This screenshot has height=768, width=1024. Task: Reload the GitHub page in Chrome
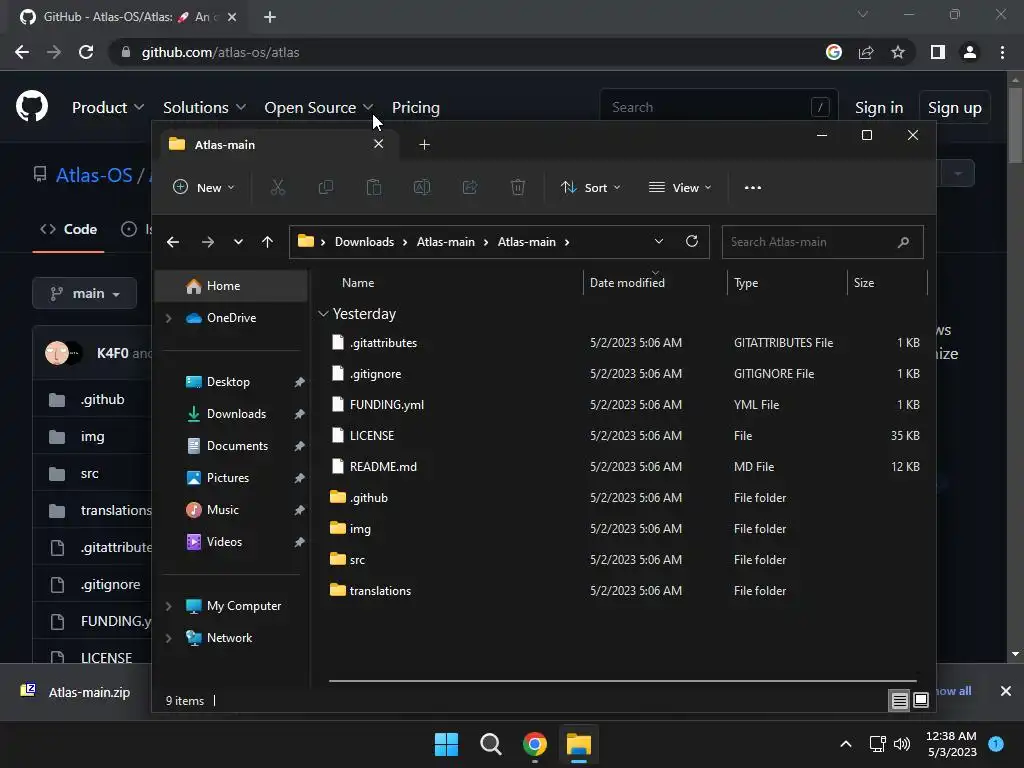86,52
